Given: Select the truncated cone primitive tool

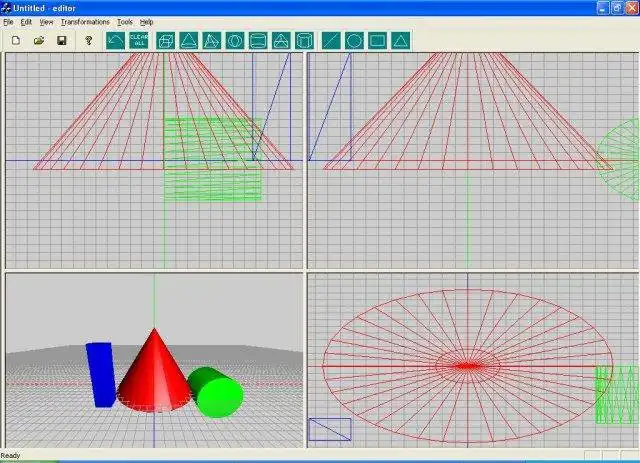Looking at the screenshot, I should click(x=281, y=41).
